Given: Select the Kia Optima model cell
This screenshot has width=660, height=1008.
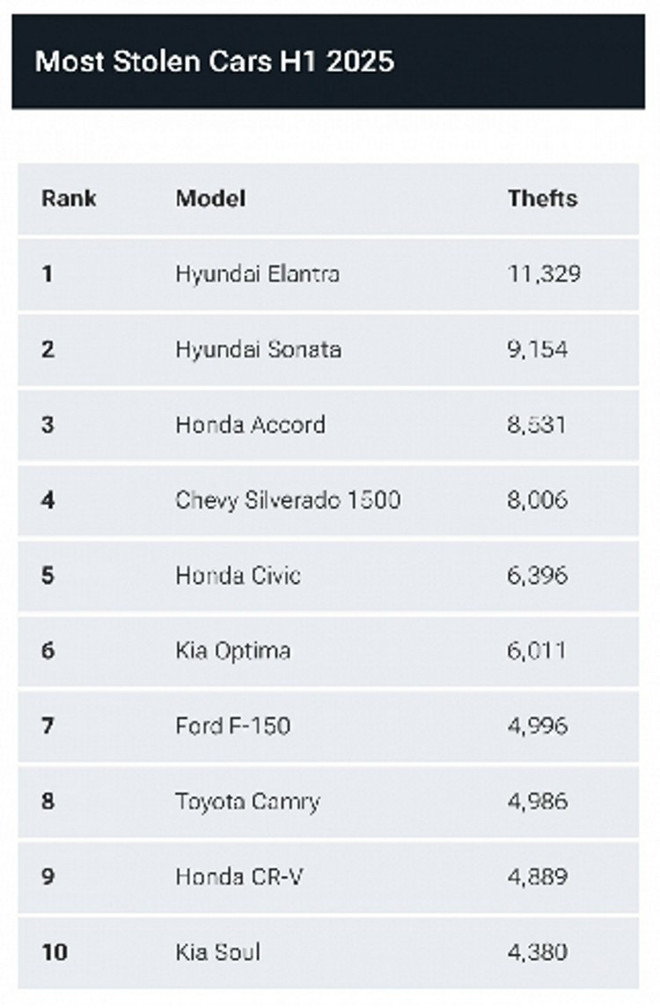Looking at the screenshot, I should [233, 651].
